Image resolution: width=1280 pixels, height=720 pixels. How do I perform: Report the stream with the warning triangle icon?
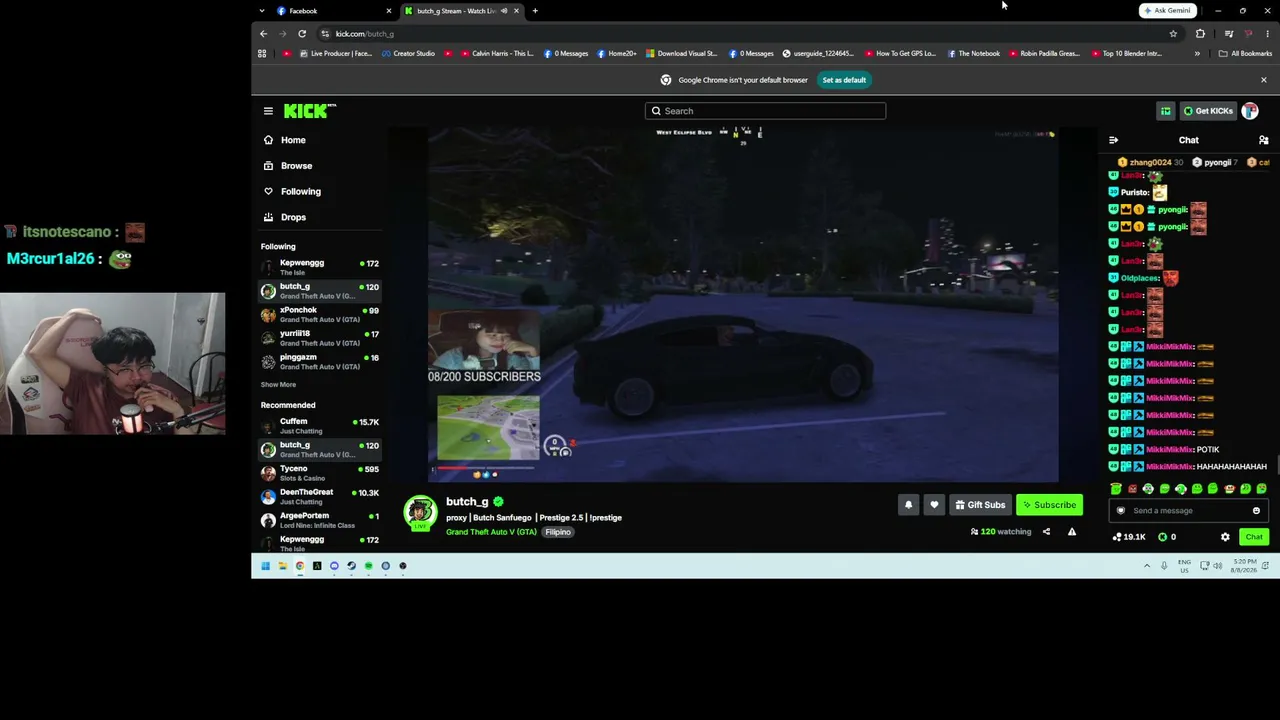tap(1072, 532)
